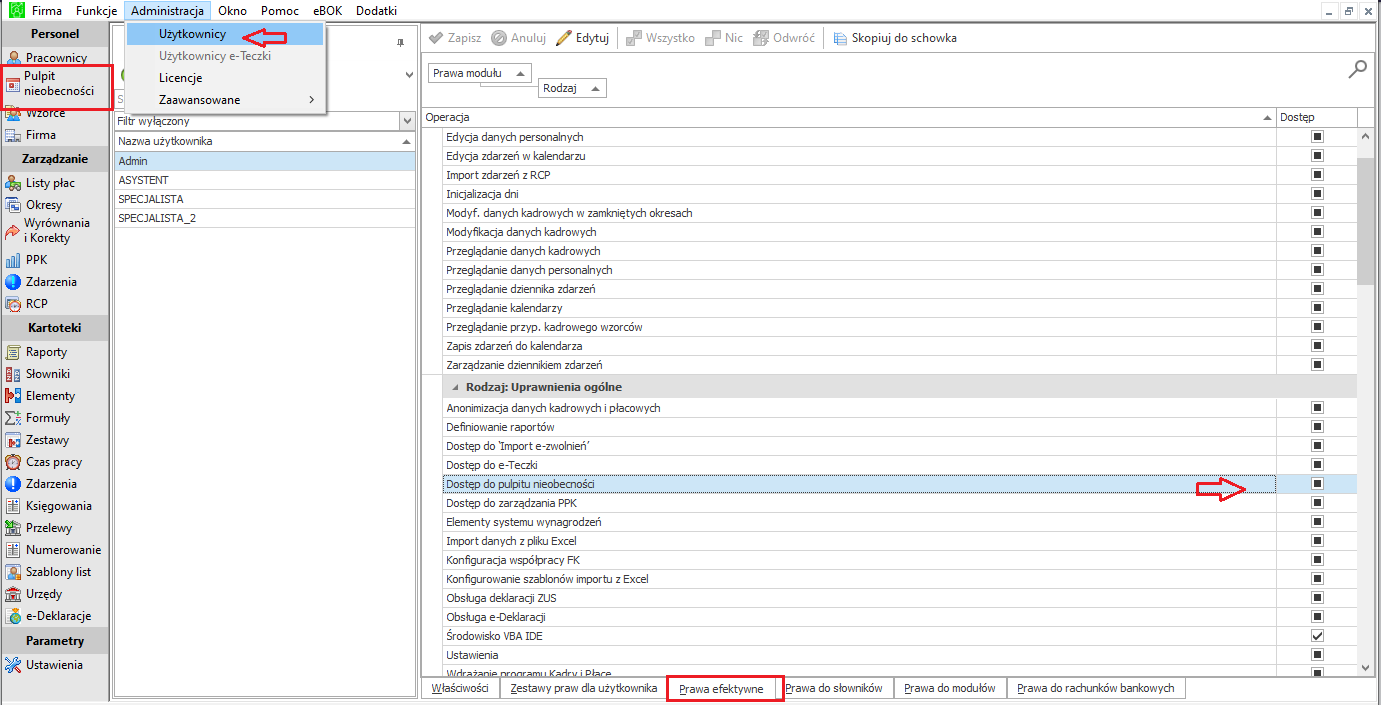Click the Zapisz toolbar button
The width and height of the screenshot is (1389, 714).
pos(455,38)
